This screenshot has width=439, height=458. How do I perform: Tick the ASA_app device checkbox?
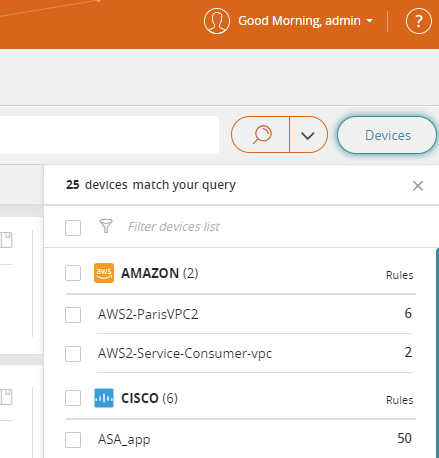click(x=73, y=440)
